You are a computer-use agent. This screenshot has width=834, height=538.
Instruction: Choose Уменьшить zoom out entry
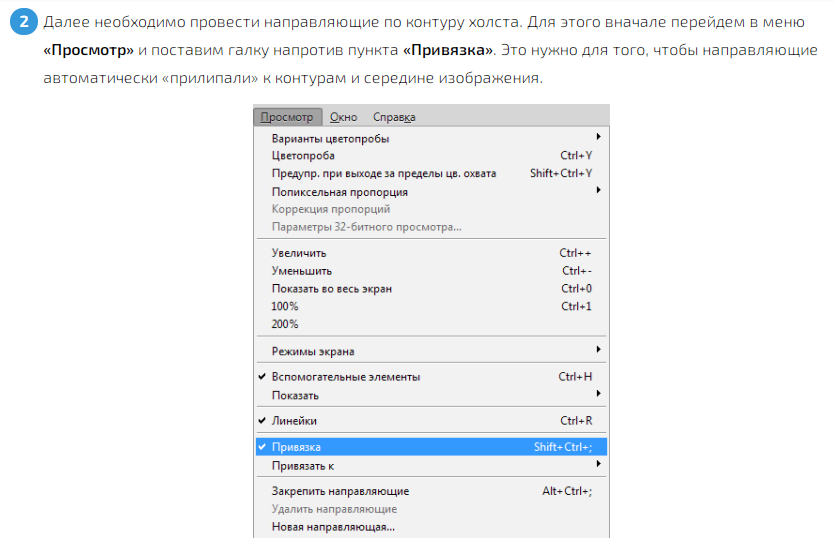[x=301, y=271]
